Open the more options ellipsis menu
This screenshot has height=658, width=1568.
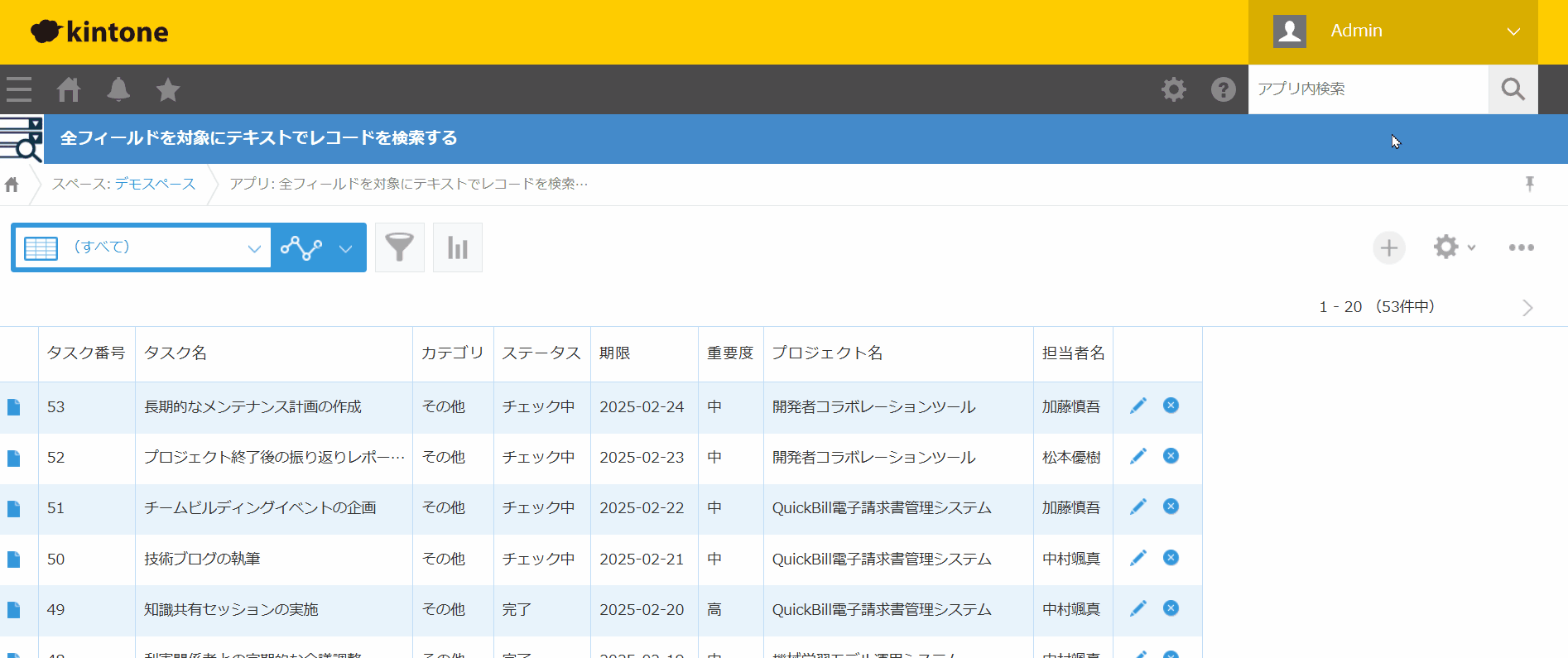tap(1522, 247)
